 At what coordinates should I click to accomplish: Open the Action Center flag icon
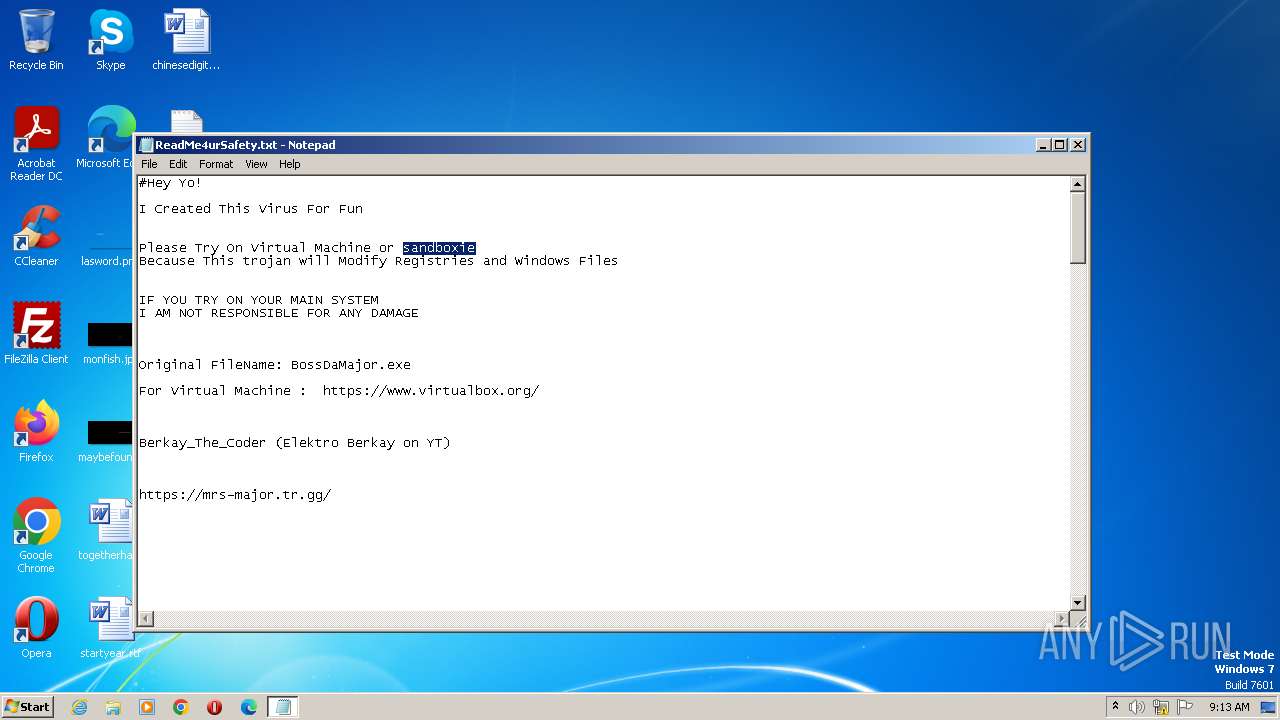coord(1185,707)
